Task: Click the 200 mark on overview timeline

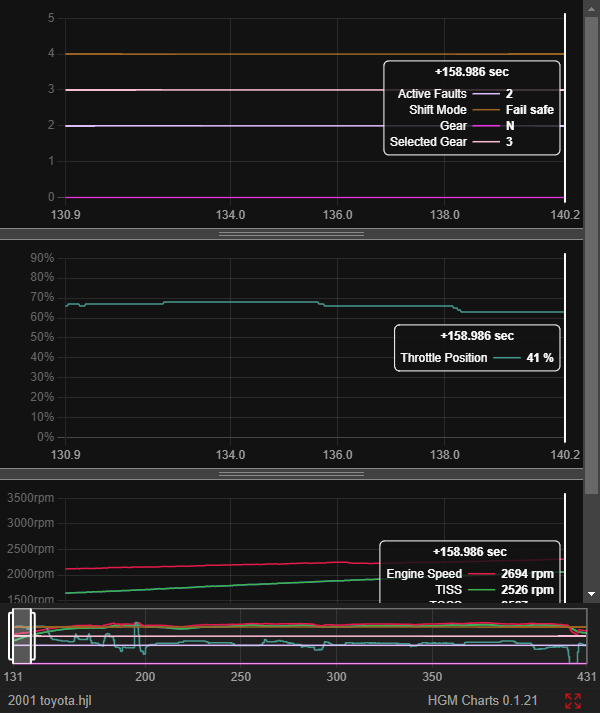Action: point(145,677)
